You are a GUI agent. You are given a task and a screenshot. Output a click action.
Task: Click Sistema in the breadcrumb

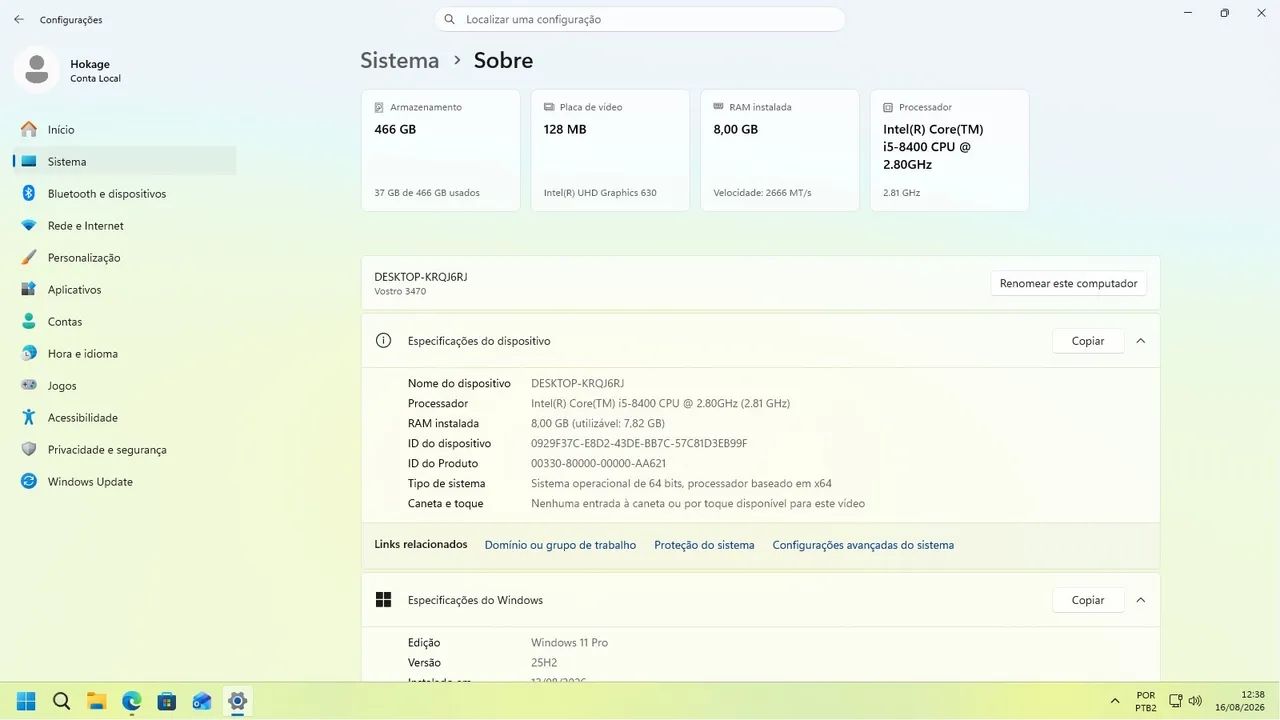[400, 60]
